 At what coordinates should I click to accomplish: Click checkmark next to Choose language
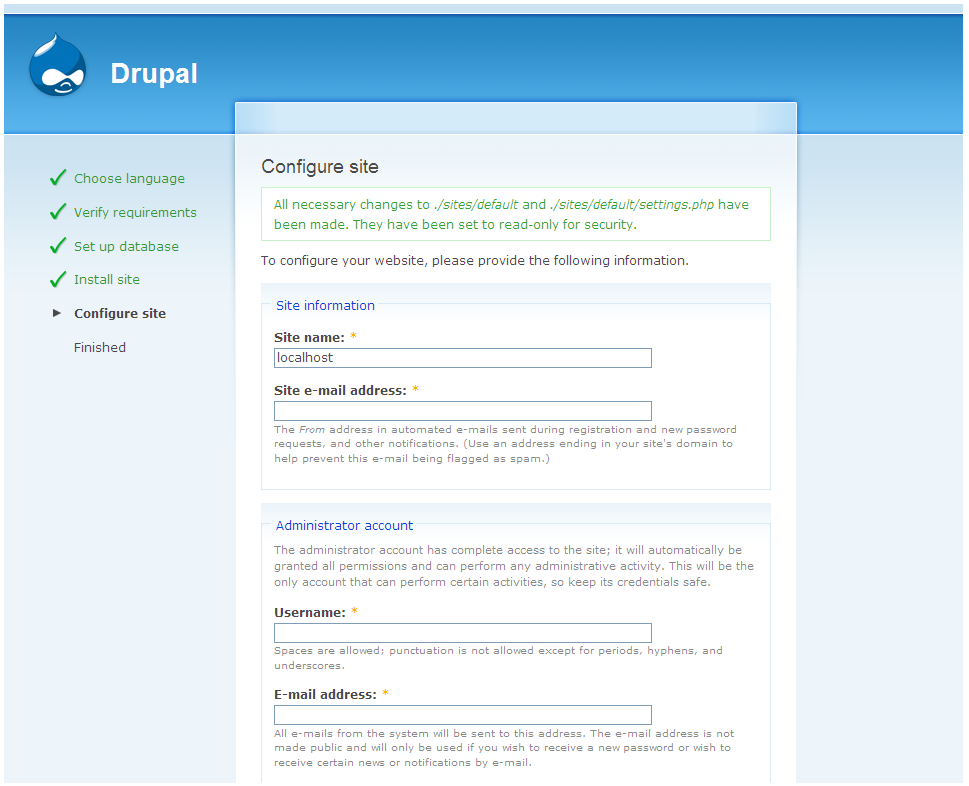tap(58, 178)
